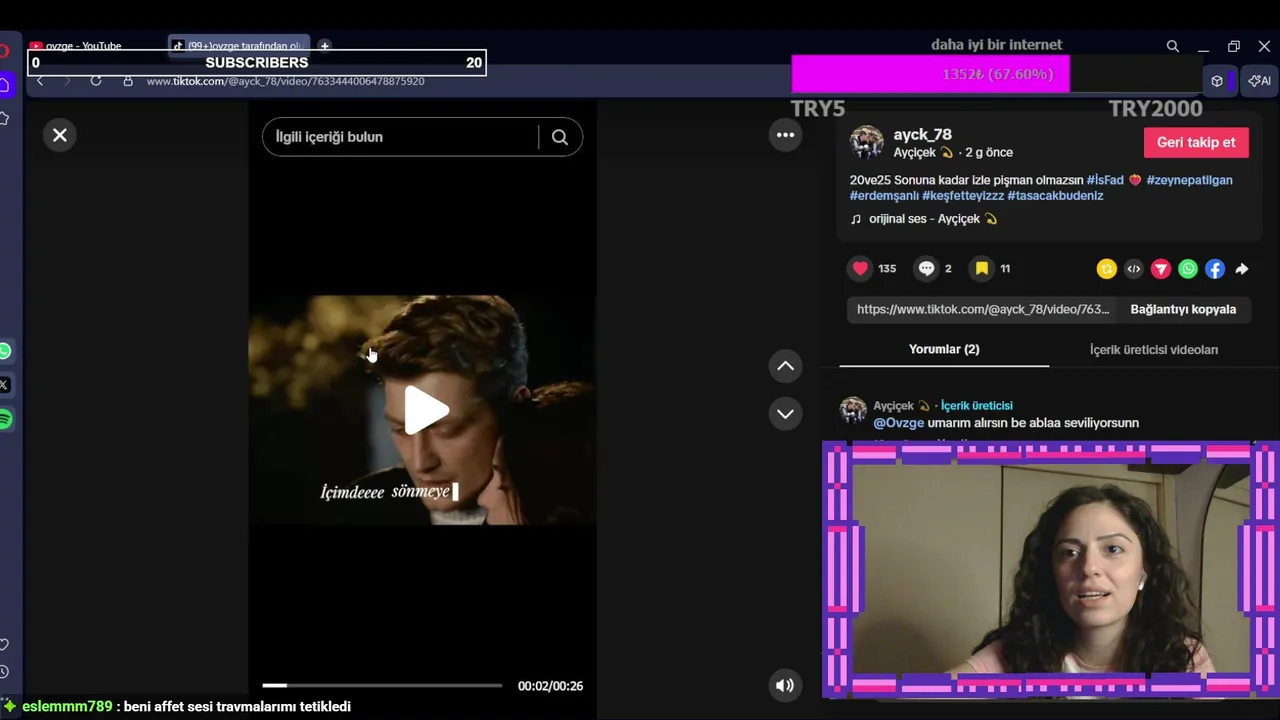
Task: Open the sidebar bookmarks star icon
Action: coord(4,119)
